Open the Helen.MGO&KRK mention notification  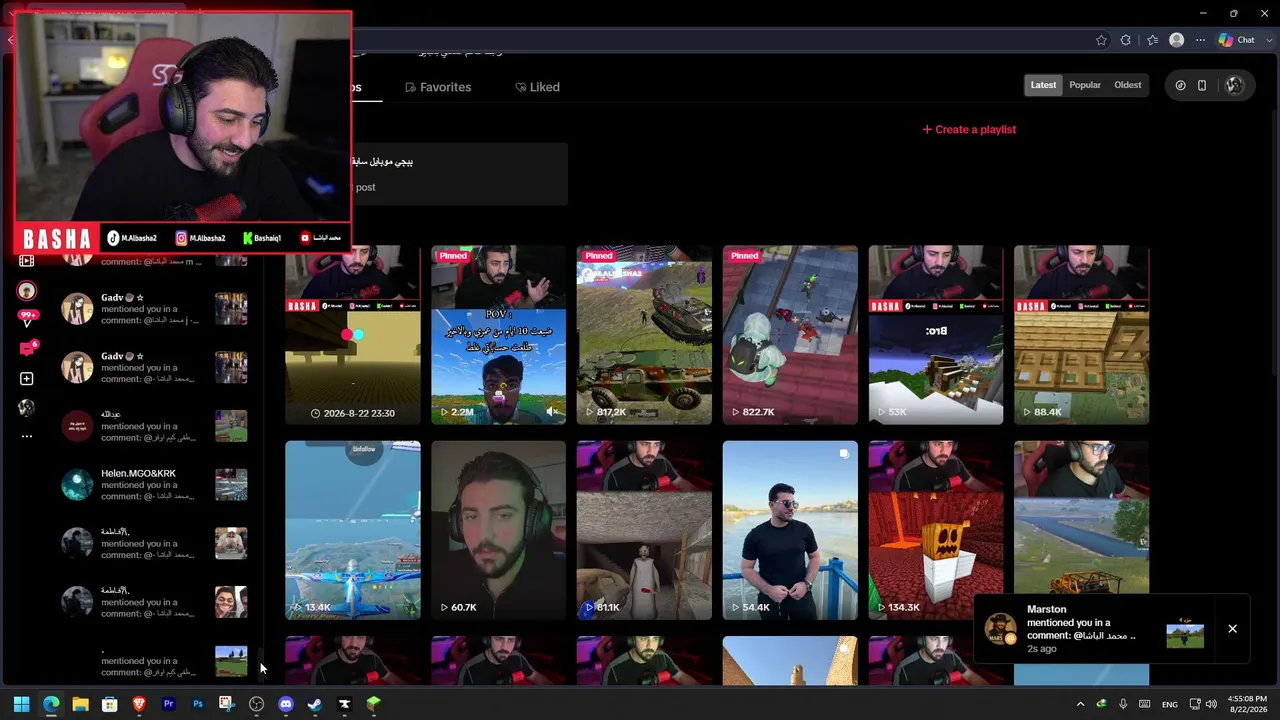(x=154, y=485)
